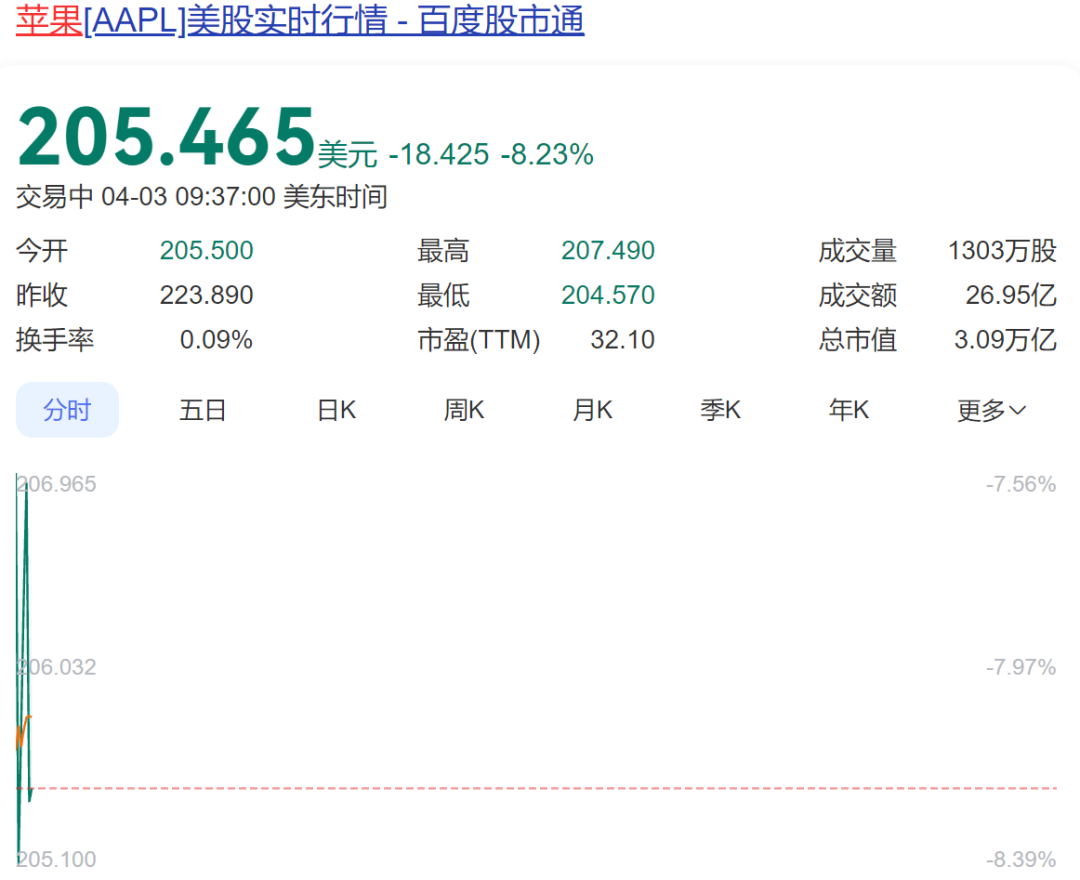
Task: Select the 分时 chart tab
Action: [x=67, y=410]
